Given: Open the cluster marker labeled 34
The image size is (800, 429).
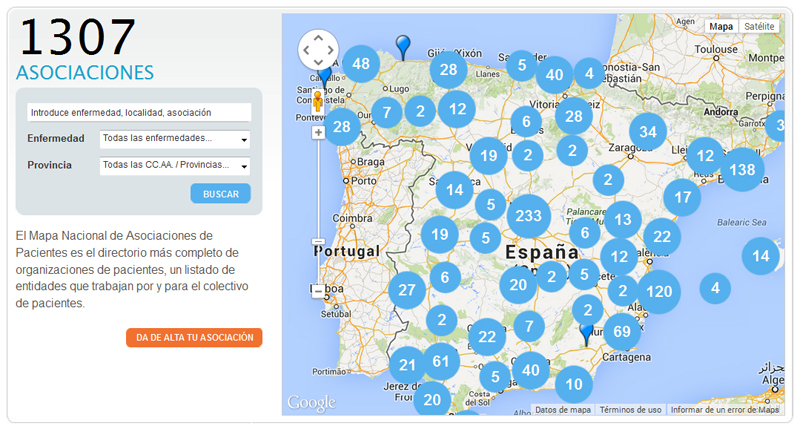Looking at the screenshot, I should coord(648,132).
